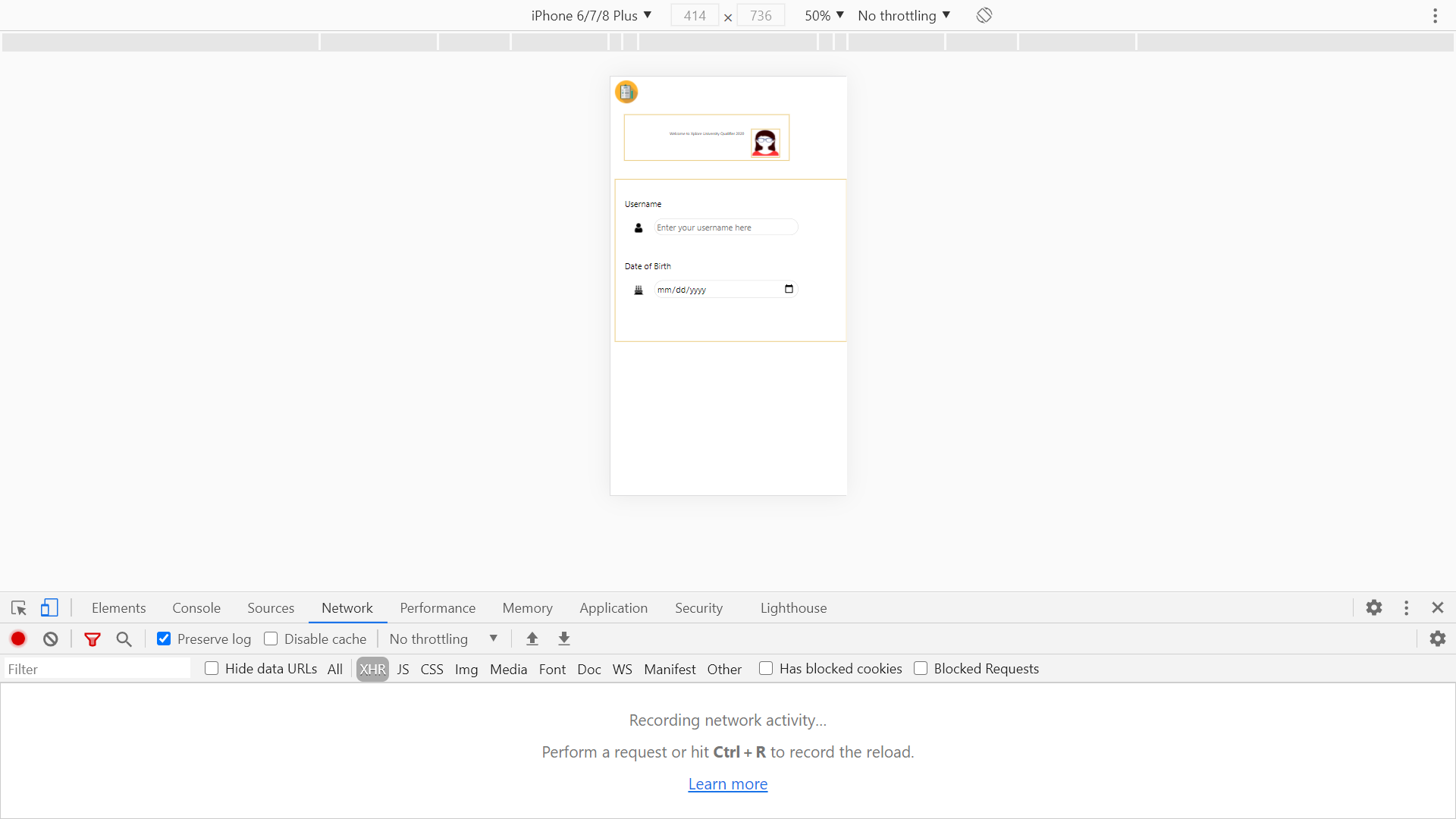This screenshot has height=819, width=1456.
Task: Open the Sources tab
Action: point(271,608)
